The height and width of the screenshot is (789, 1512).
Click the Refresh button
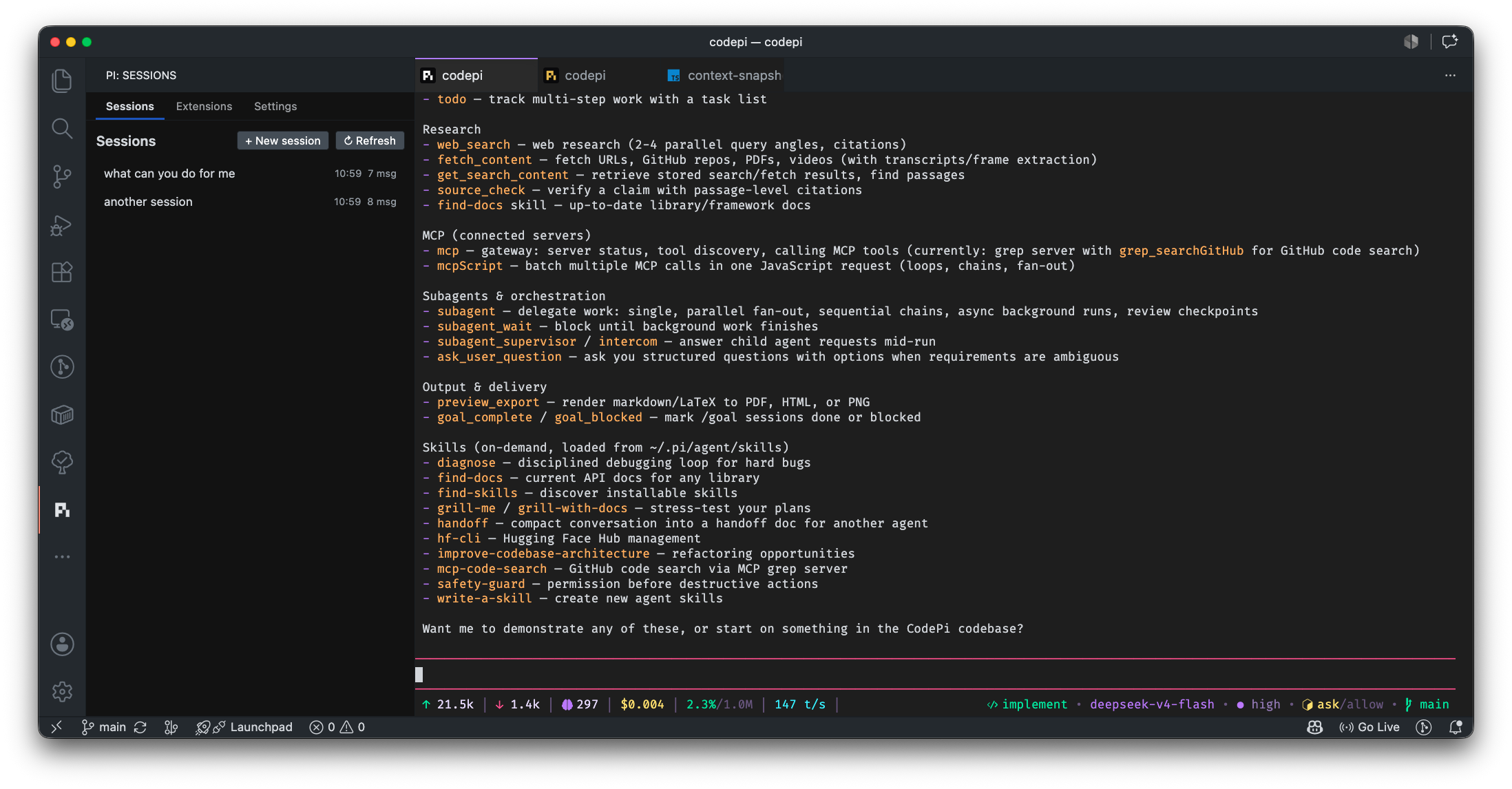coord(370,140)
